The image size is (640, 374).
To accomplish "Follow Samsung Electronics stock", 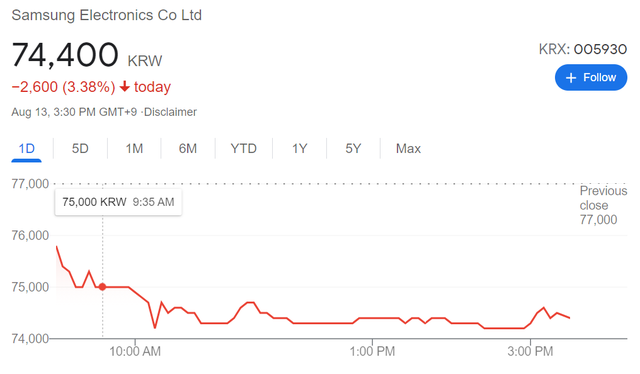I will coord(591,78).
